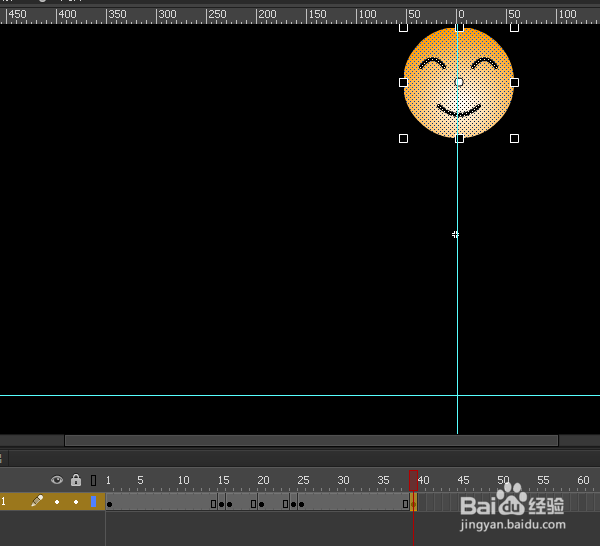Click the 450 mark on the horizontal ruler
The image size is (600, 546).
(x=18, y=15)
